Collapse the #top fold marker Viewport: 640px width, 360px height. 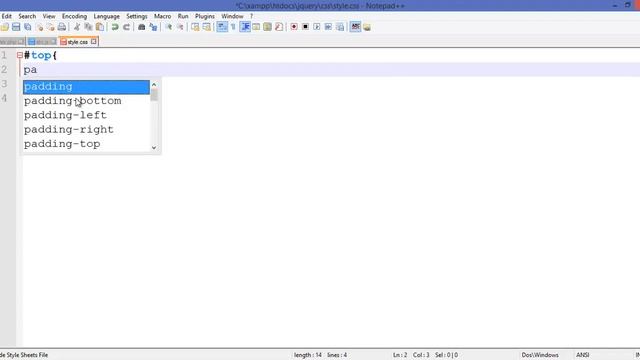click(x=20, y=55)
